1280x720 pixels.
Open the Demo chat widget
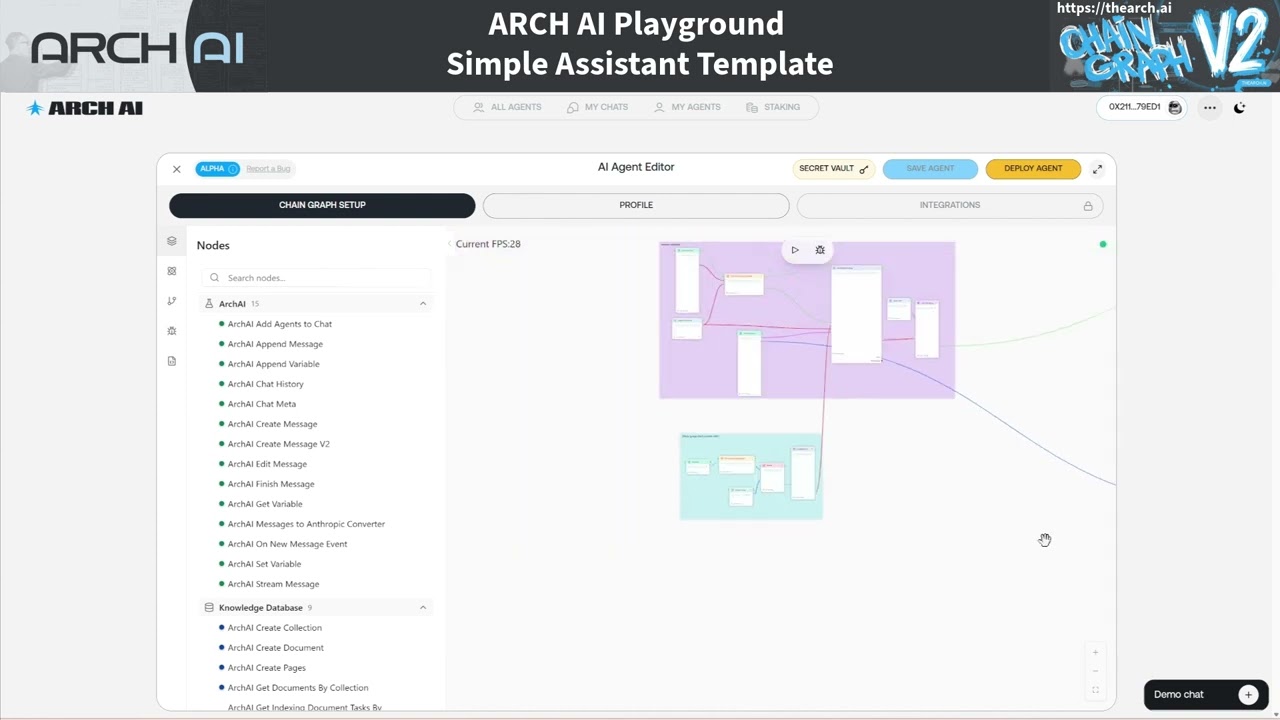pyautogui.click(x=1205, y=694)
